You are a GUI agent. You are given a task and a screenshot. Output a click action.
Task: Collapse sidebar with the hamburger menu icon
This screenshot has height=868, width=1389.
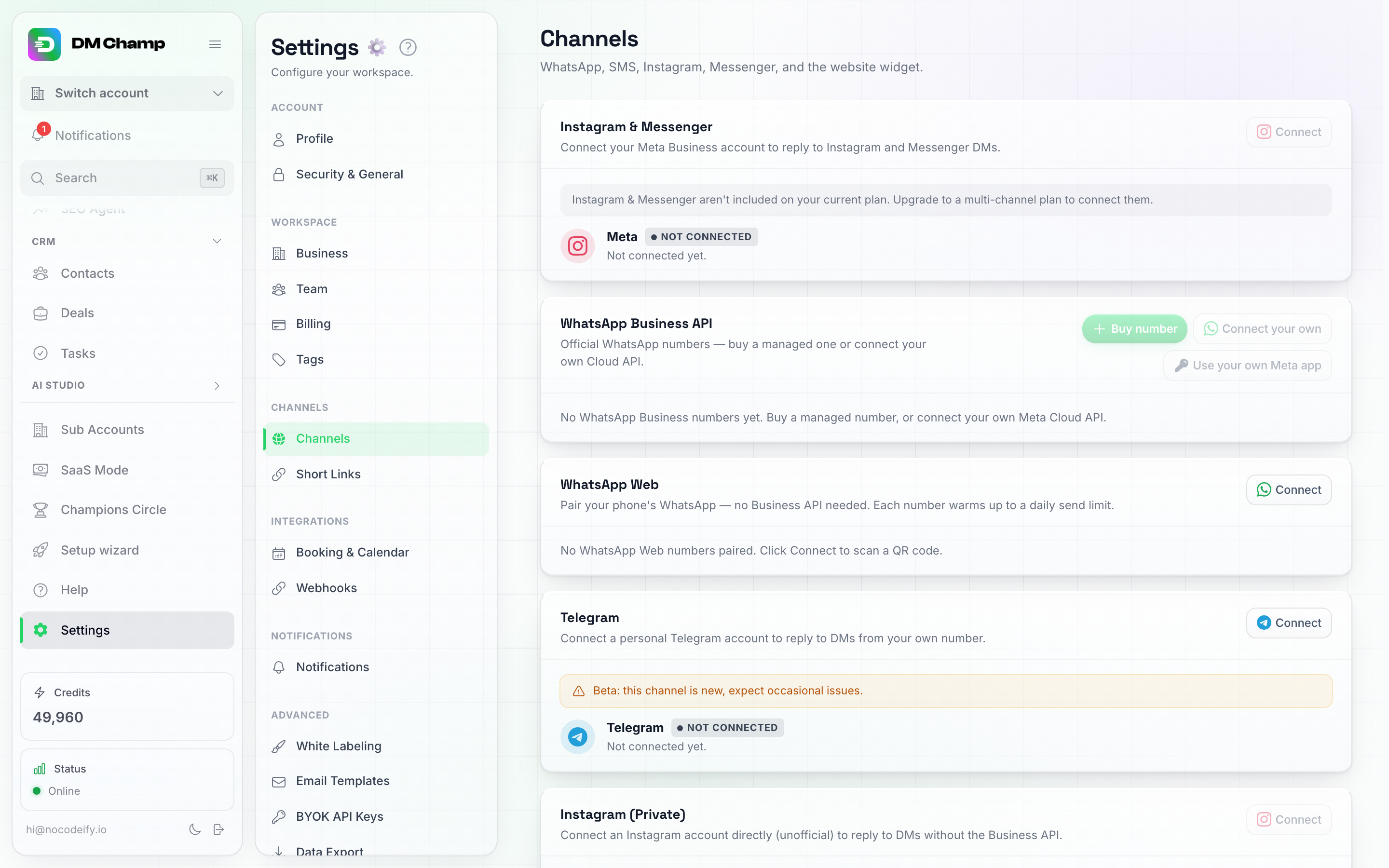pyautogui.click(x=215, y=44)
